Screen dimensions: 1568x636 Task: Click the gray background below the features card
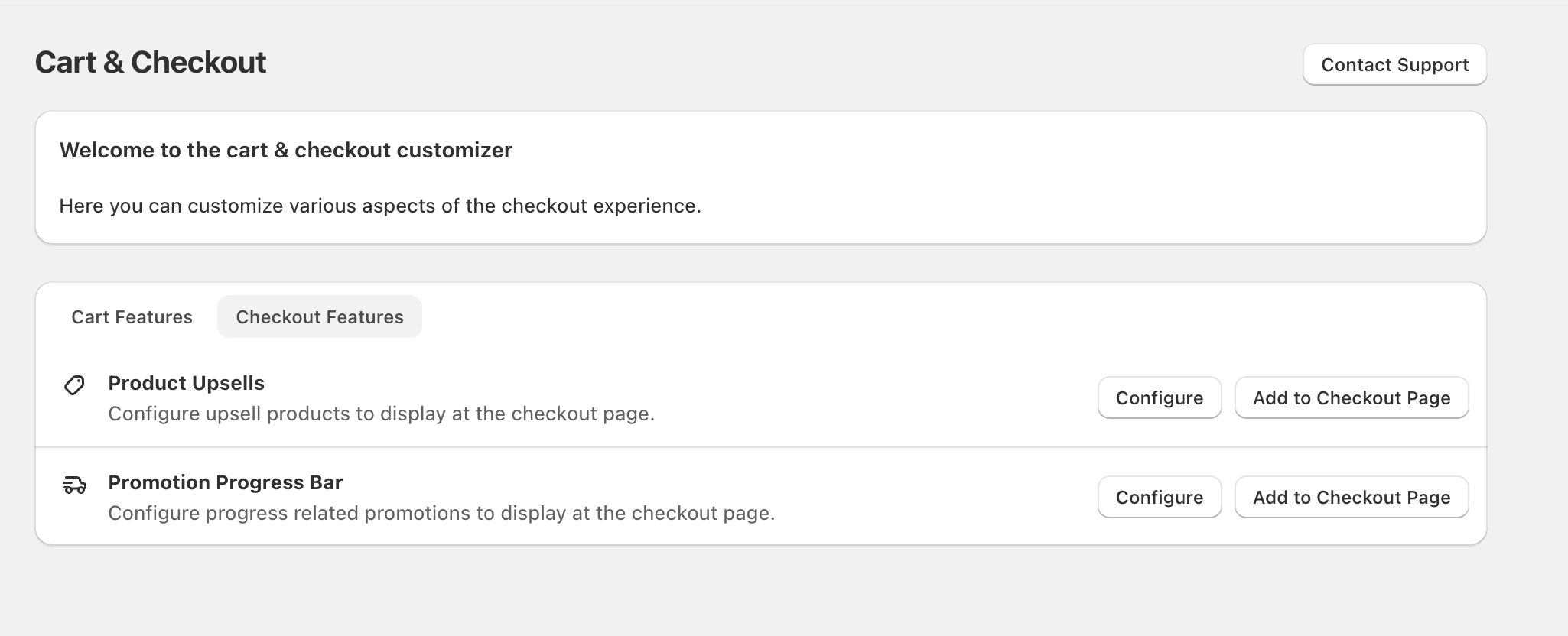[x=761, y=592]
